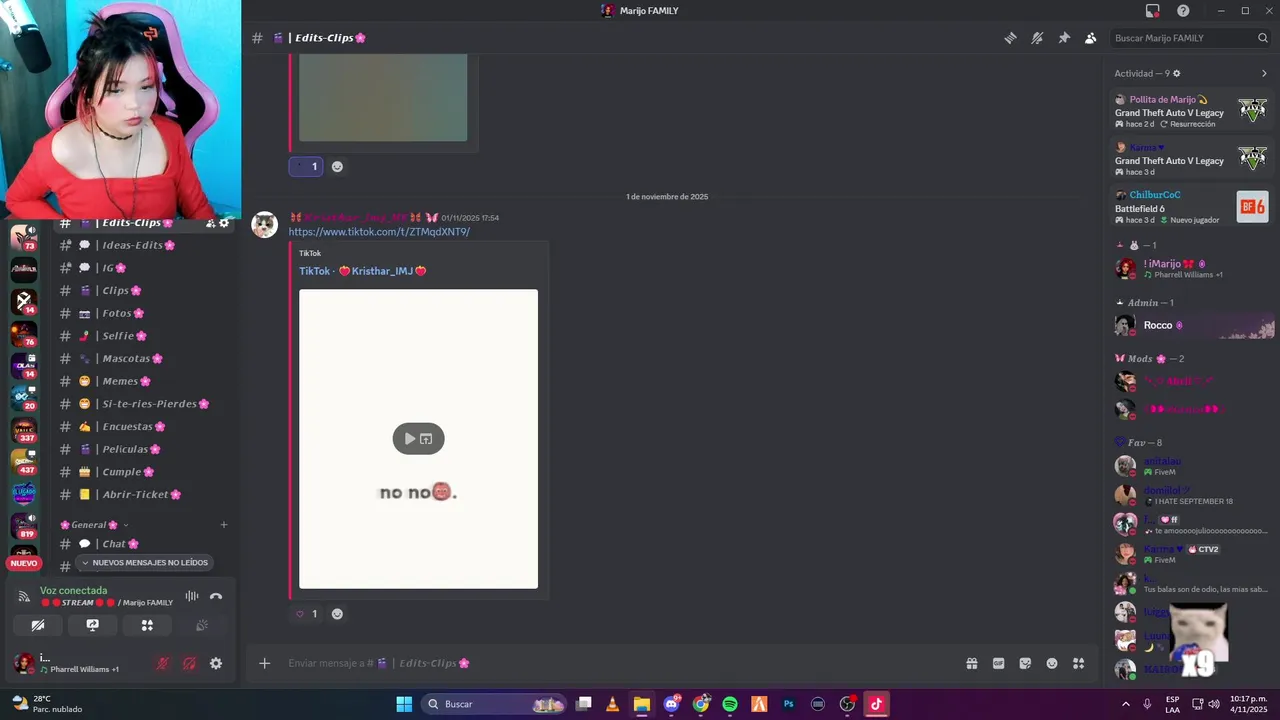Toggle the member list icon
The image size is (1280, 720).
click(1090, 38)
